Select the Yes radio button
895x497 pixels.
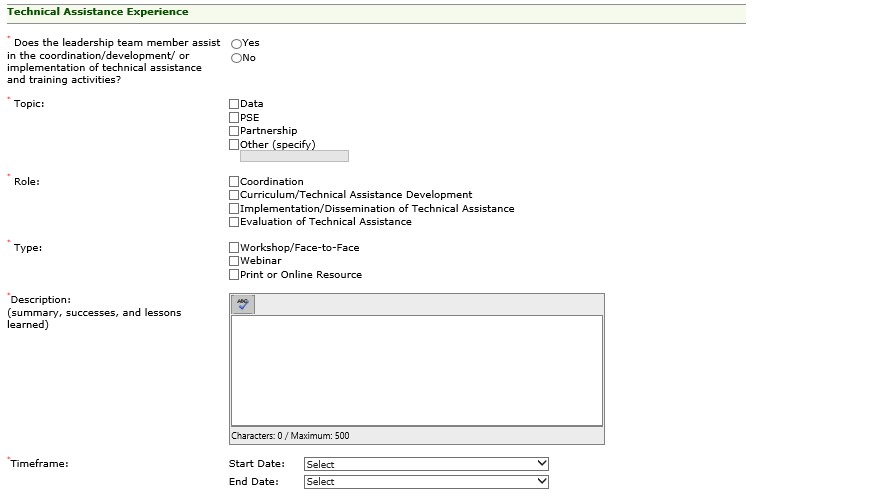click(x=236, y=43)
